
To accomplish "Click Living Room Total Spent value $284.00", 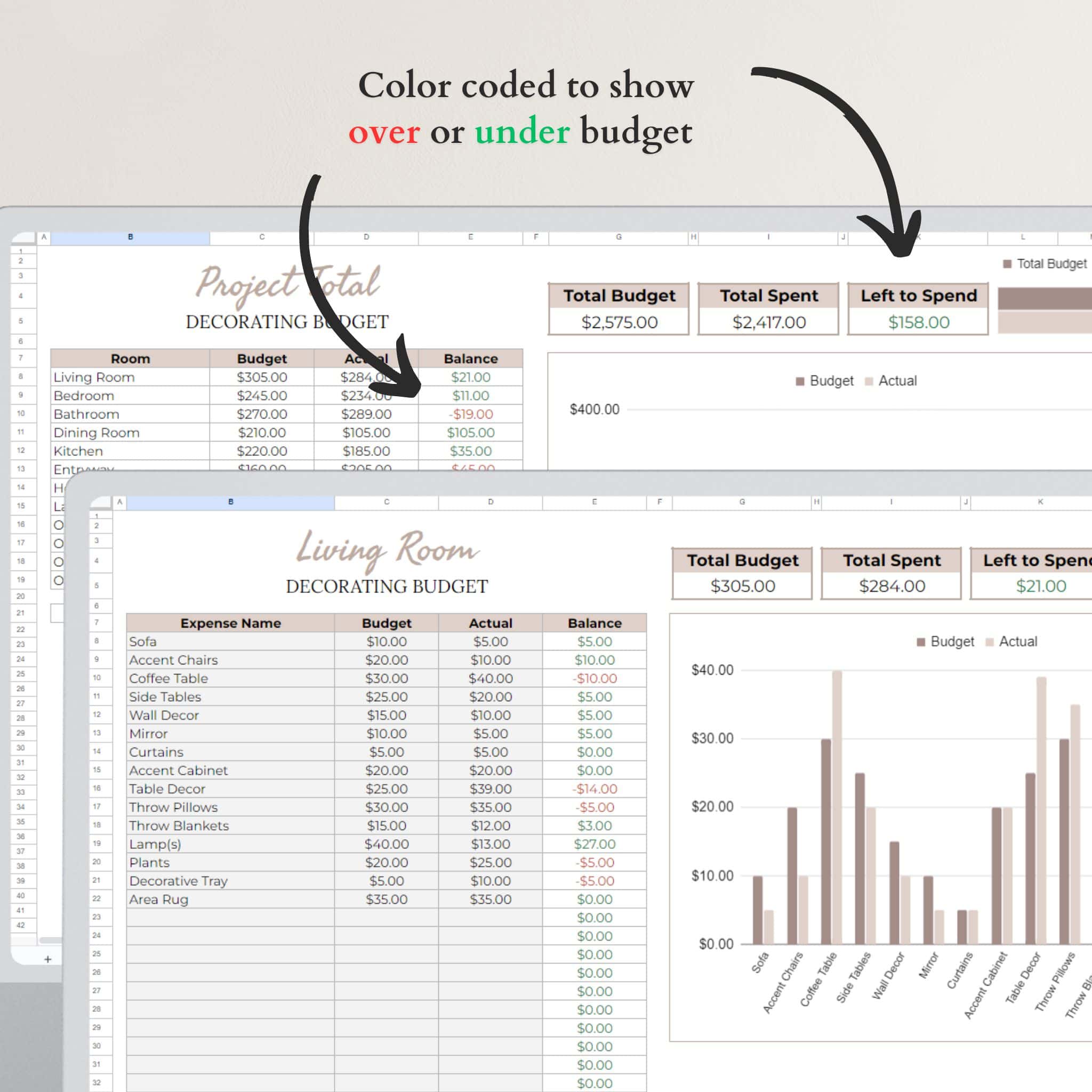I will coord(892,586).
